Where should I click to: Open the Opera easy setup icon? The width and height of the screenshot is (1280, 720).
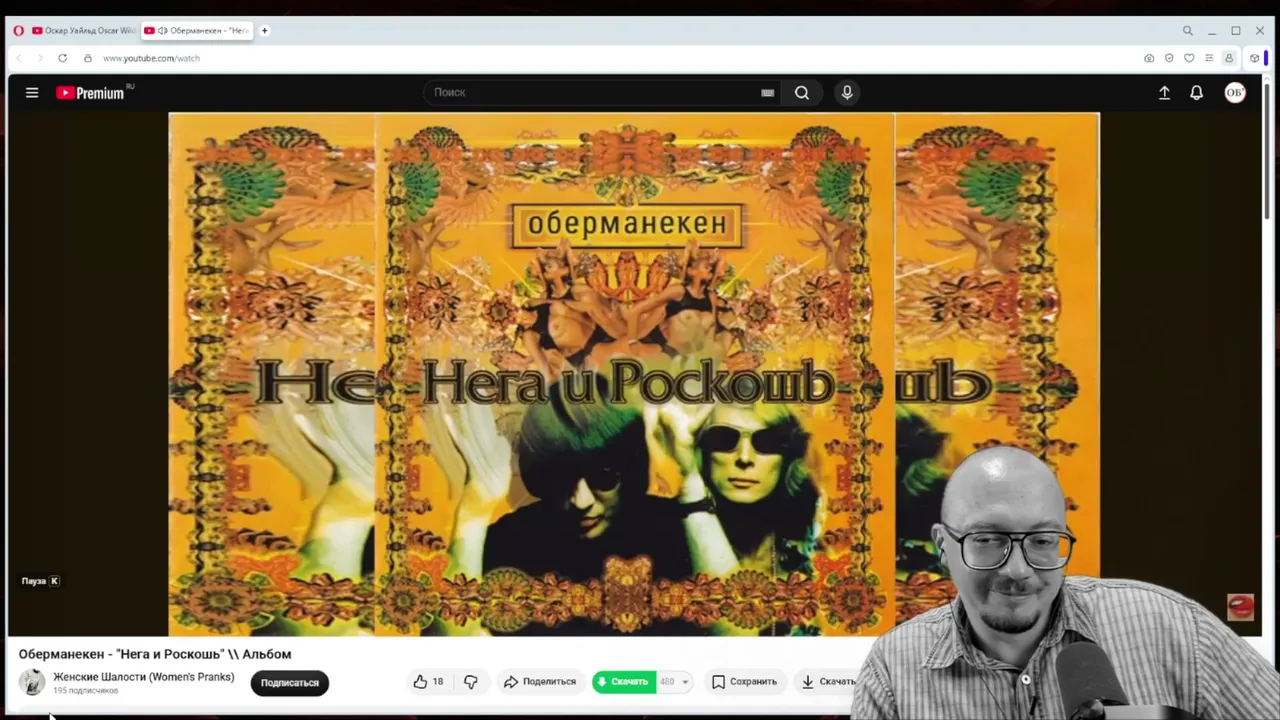[x=1209, y=58]
